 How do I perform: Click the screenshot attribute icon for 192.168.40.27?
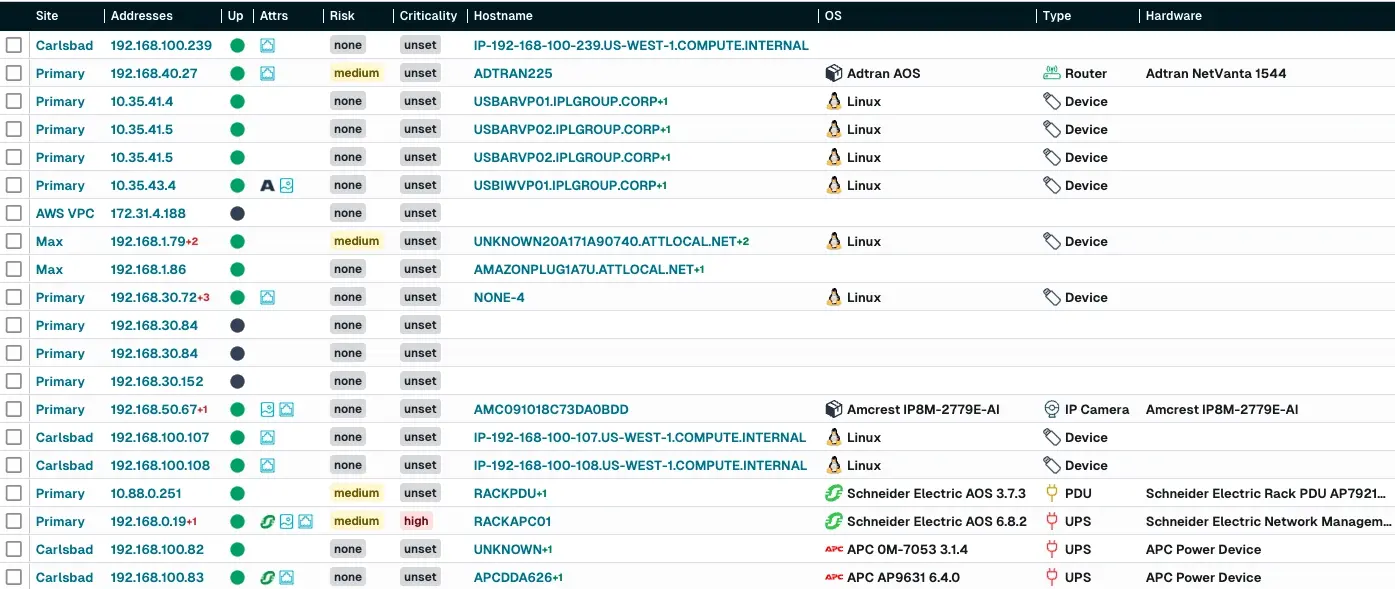[267, 73]
